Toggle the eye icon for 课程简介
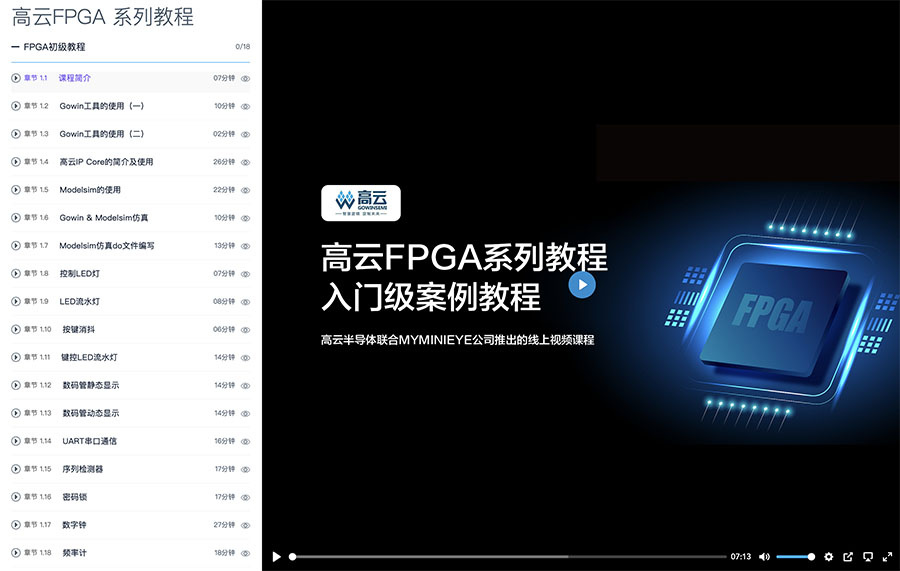The image size is (900, 571). 245,78
